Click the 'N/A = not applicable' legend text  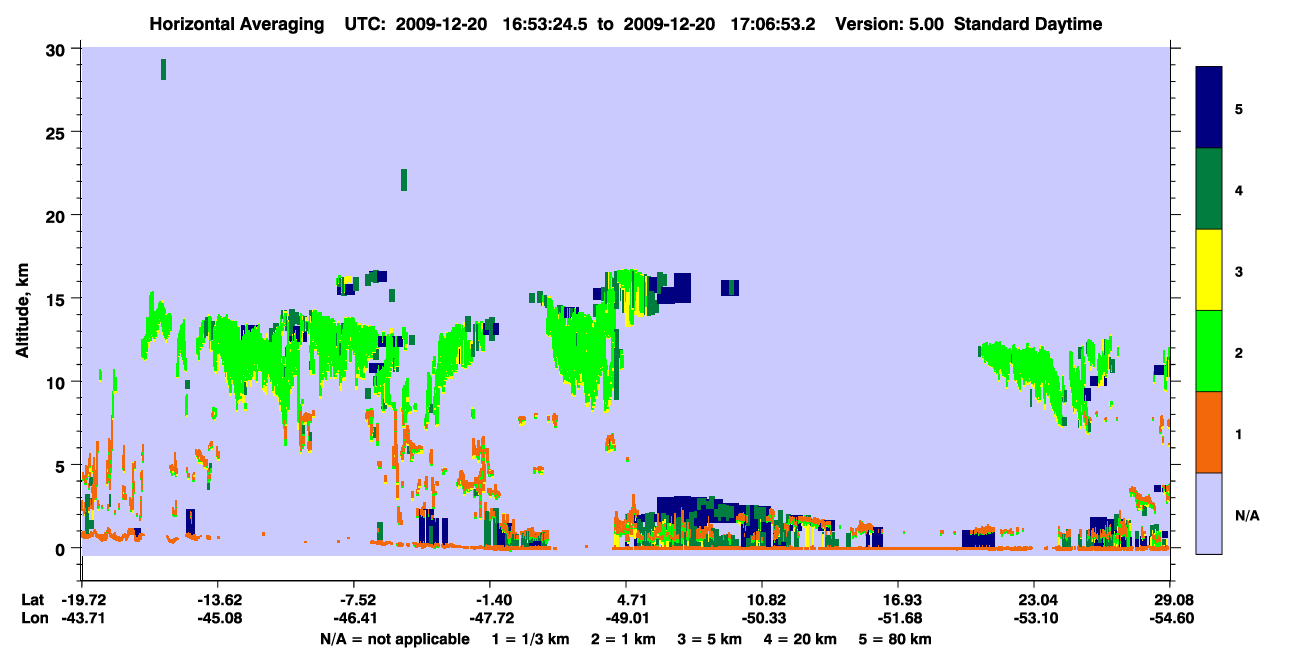click(x=395, y=639)
